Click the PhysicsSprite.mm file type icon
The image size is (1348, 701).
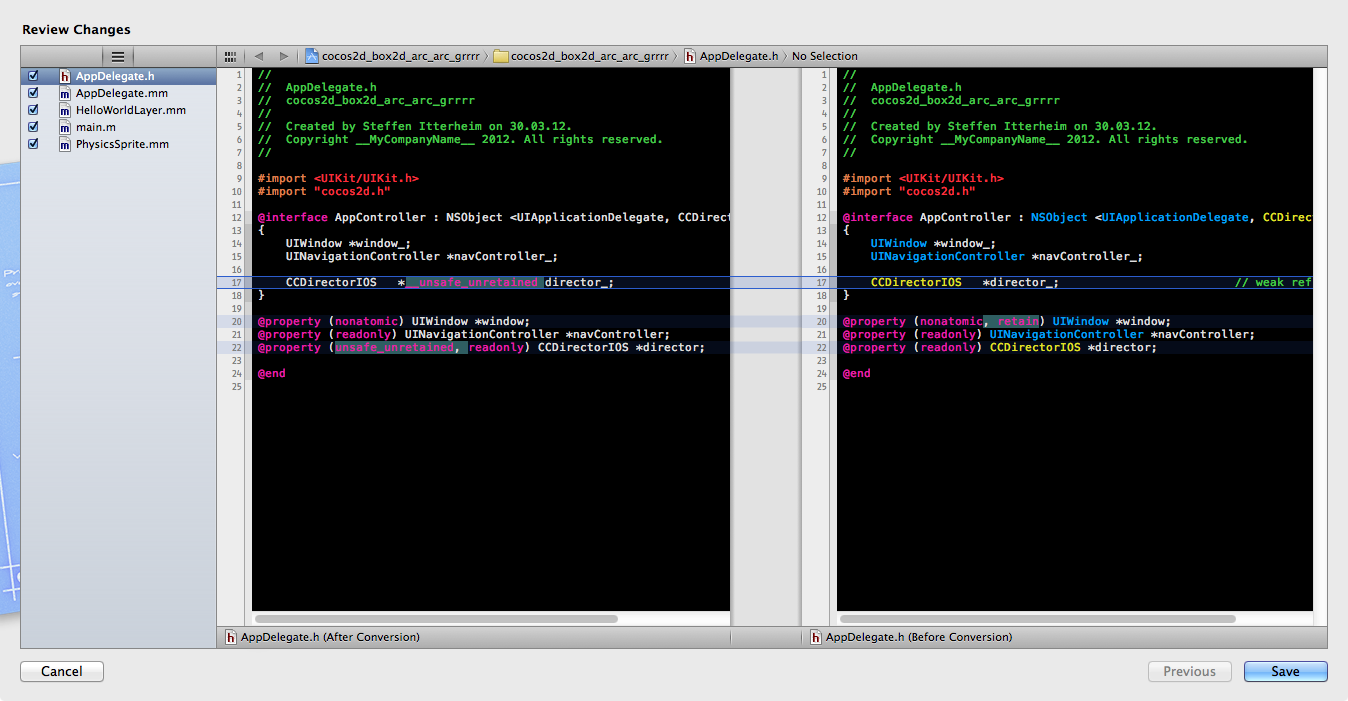[x=65, y=144]
